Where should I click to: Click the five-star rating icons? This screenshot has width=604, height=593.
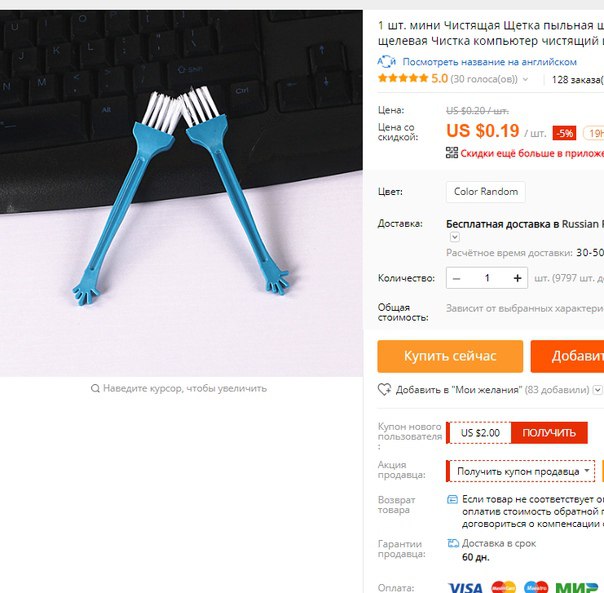(403, 79)
